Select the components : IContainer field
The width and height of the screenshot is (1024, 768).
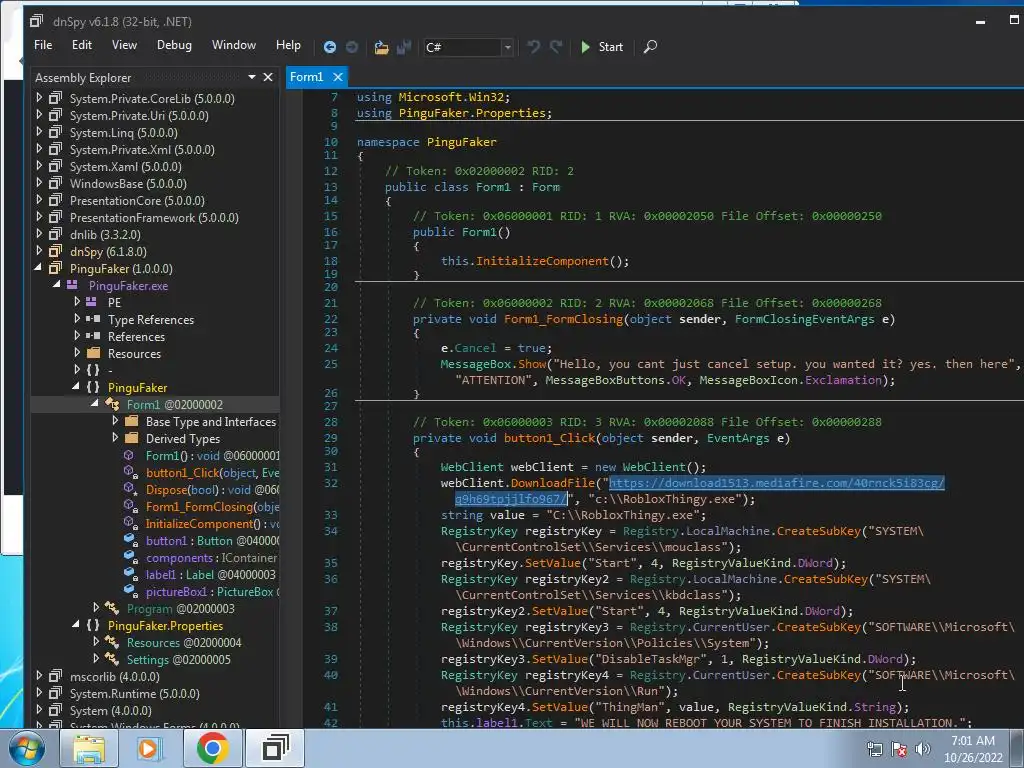[212, 558]
